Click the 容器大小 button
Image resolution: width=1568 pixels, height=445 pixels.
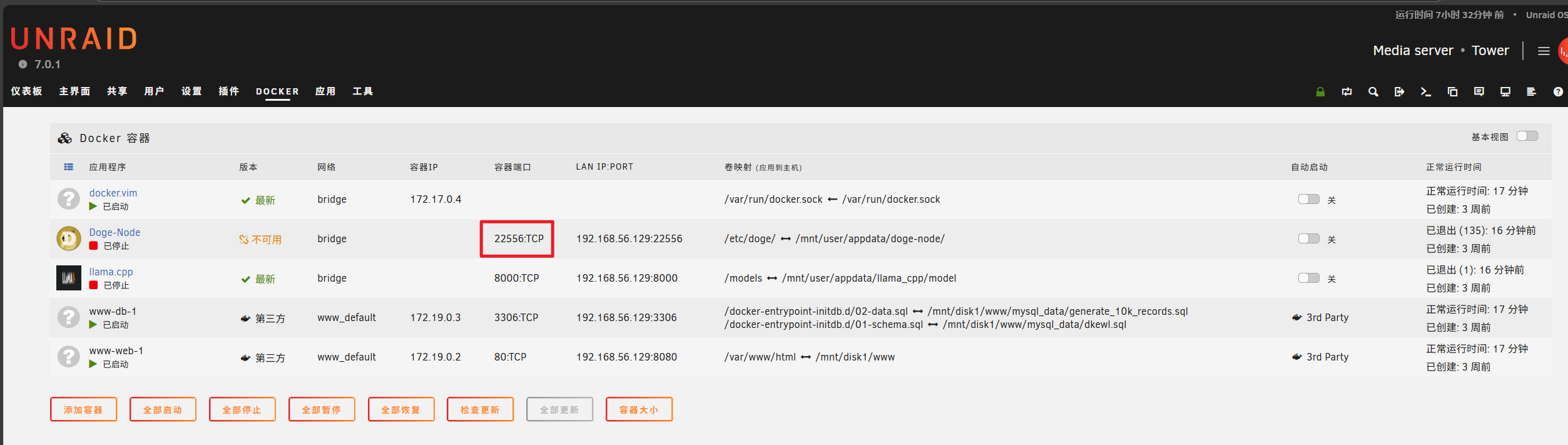click(639, 409)
